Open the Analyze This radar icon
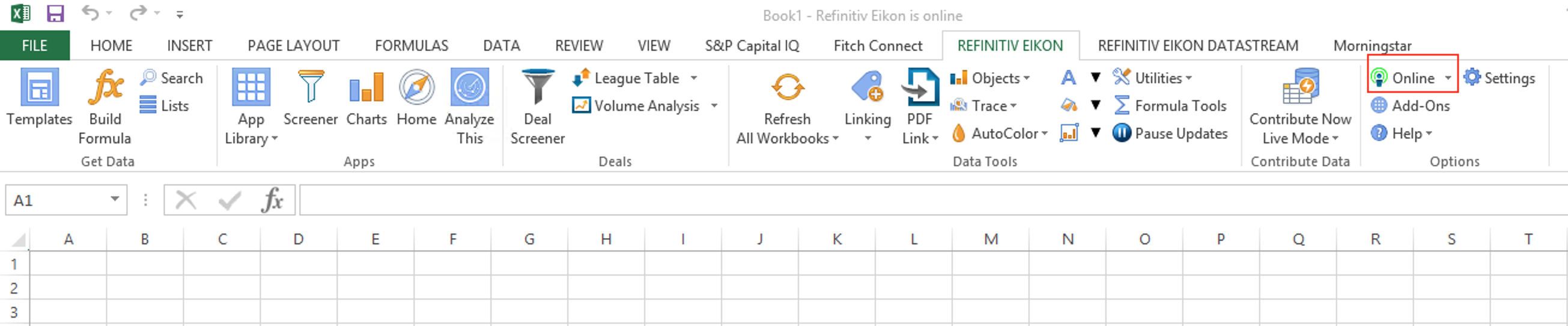 [x=469, y=87]
